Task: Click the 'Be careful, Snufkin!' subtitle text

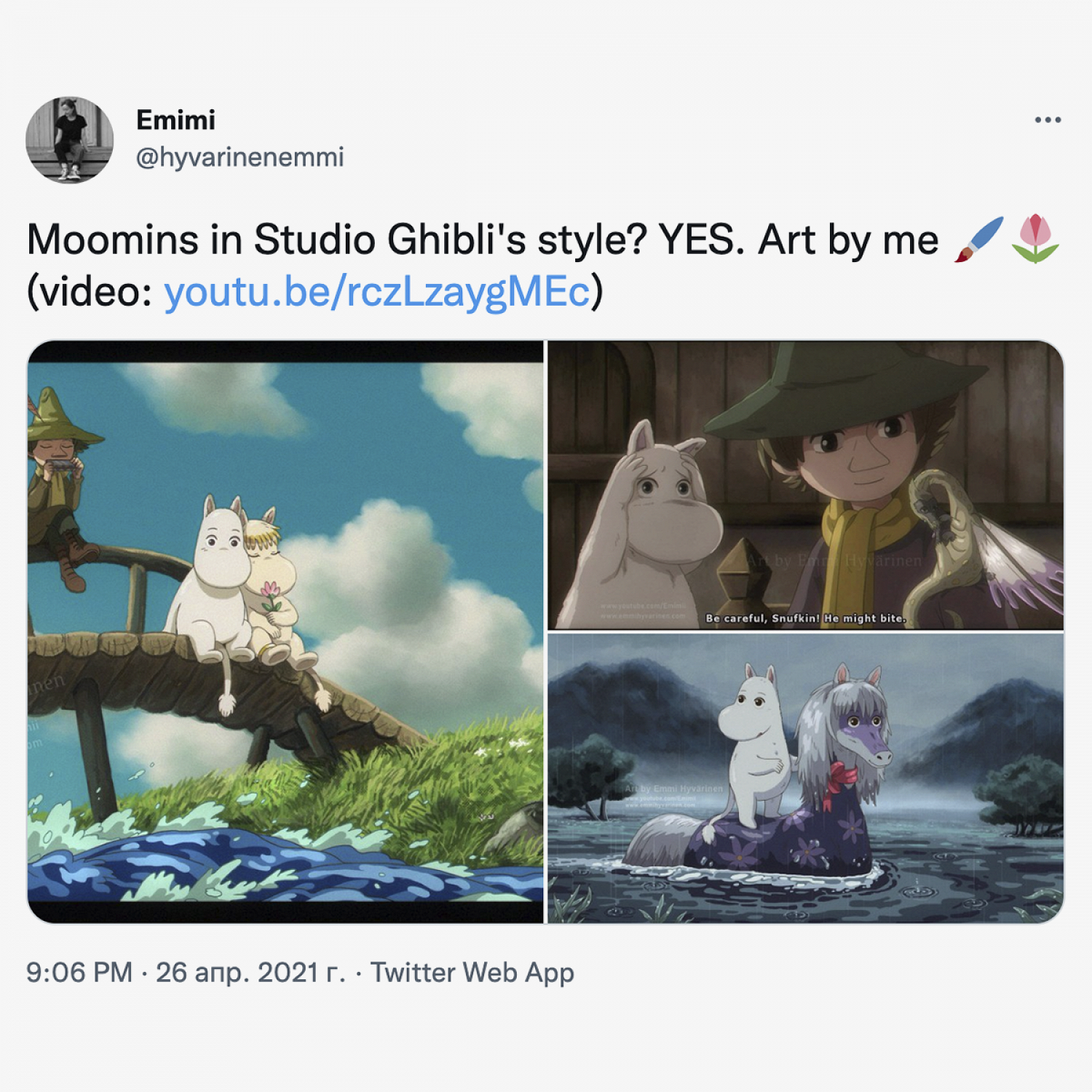Action: coord(806,618)
